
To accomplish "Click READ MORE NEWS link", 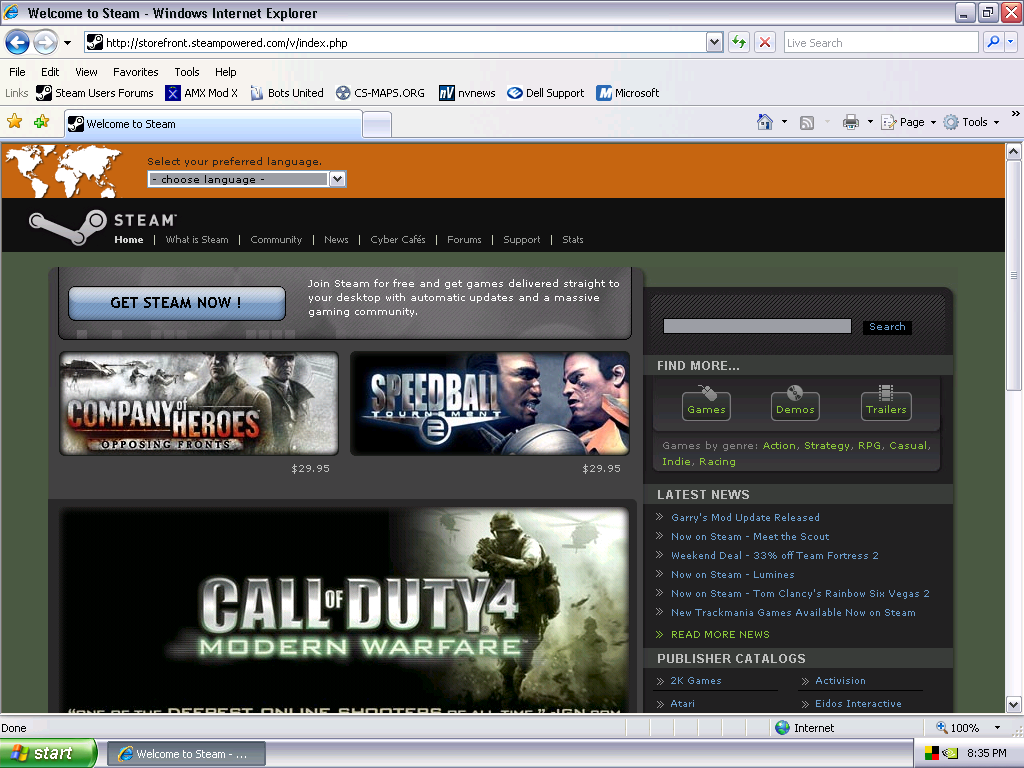I will tap(720, 634).
